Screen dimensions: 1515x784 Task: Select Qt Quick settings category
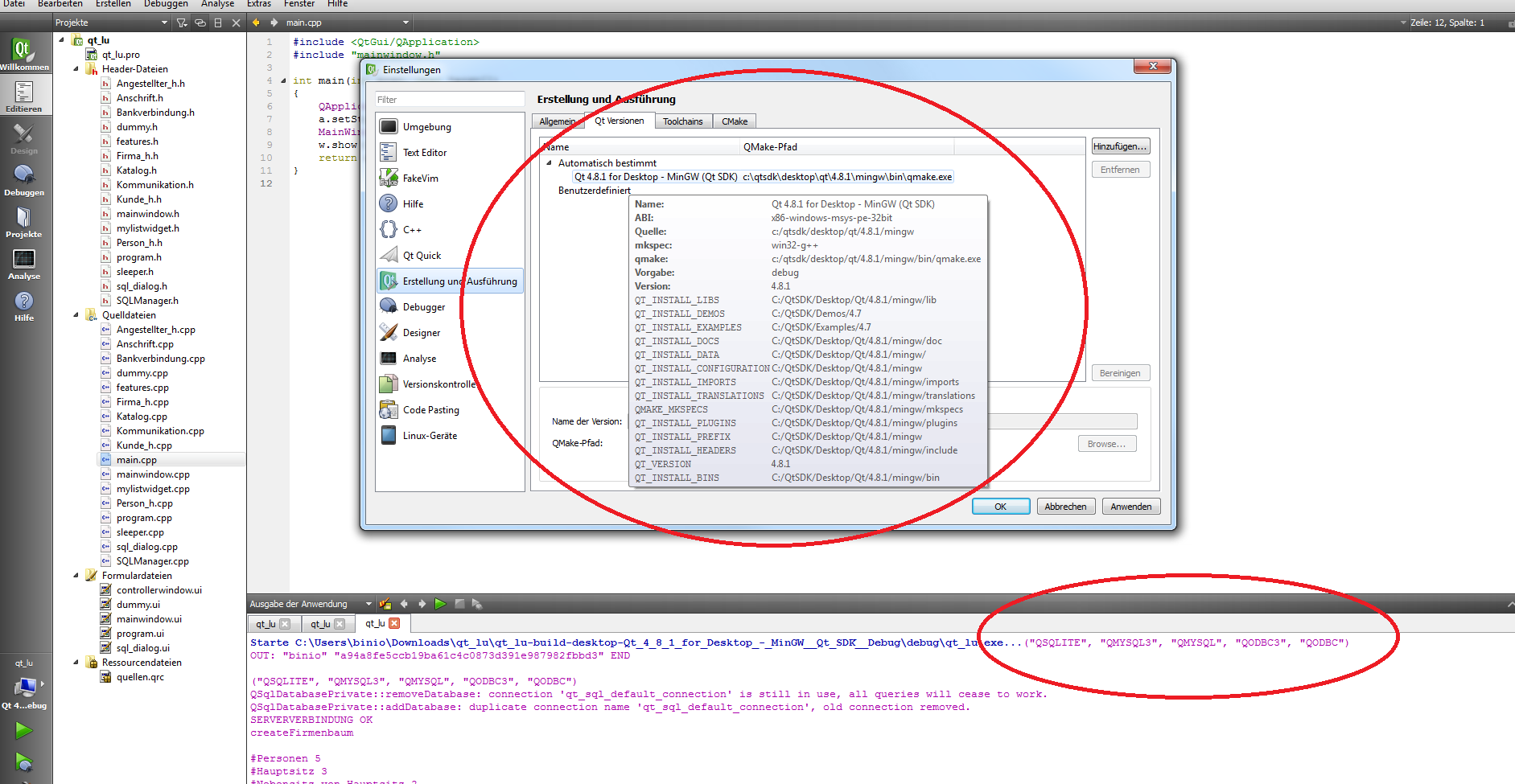[x=450, y=256]
